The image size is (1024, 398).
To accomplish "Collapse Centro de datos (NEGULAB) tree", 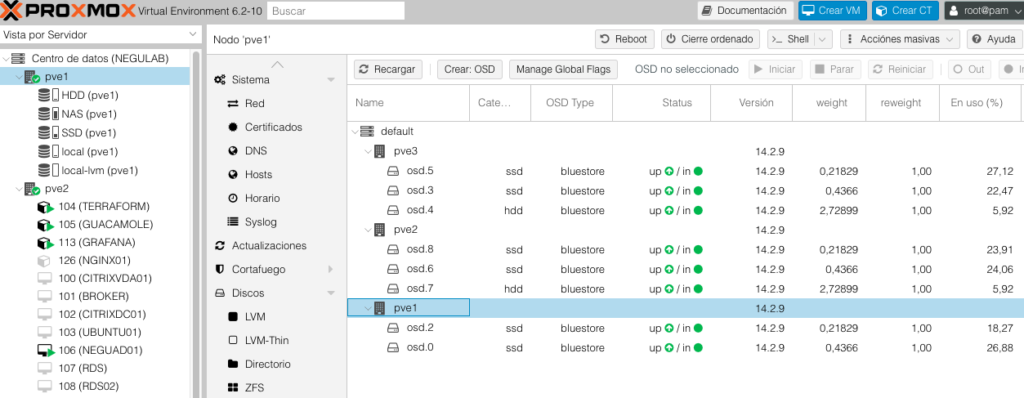I will (7, 58).
